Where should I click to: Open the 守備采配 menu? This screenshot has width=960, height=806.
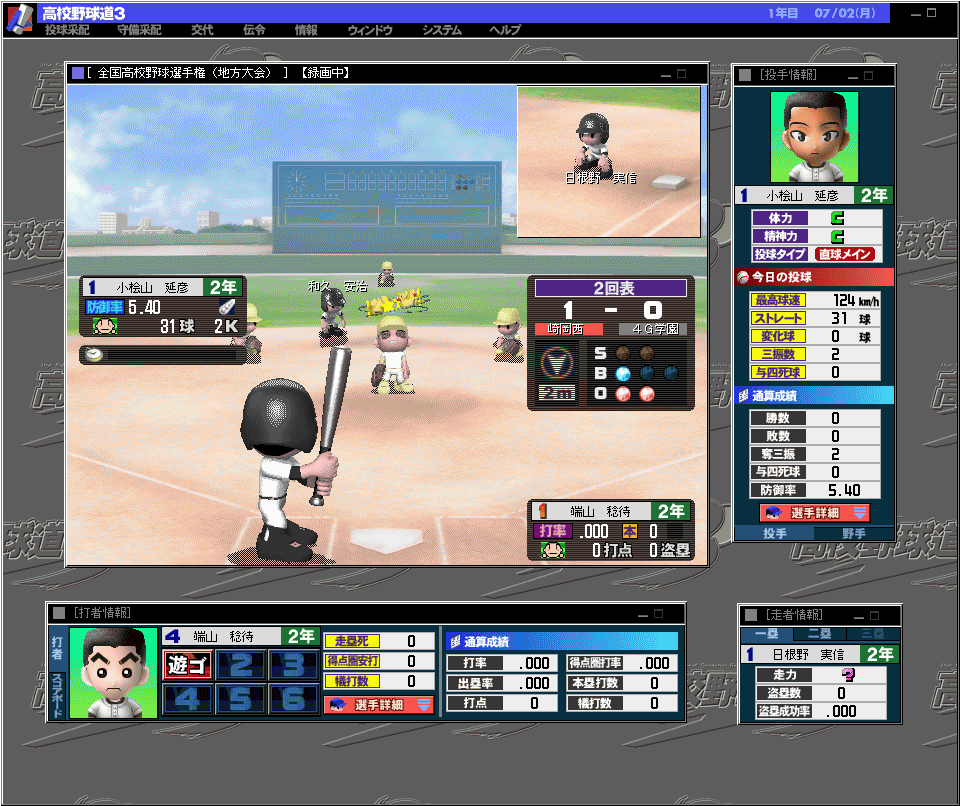tap(138, 30)
